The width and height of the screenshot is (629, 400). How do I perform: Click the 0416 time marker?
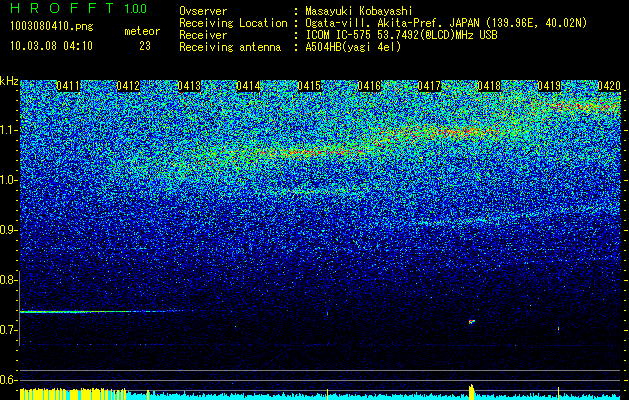tap(369, 86)
